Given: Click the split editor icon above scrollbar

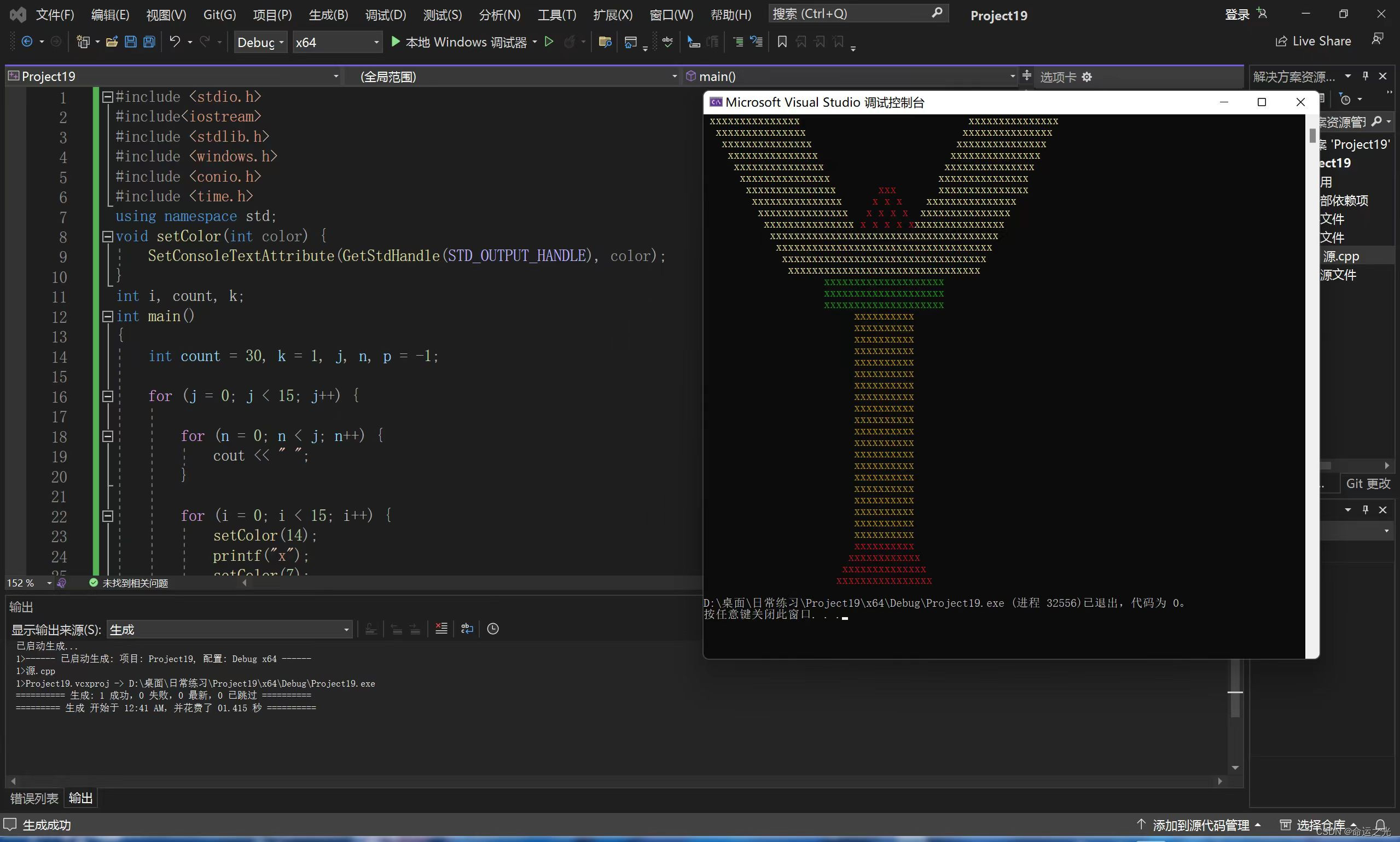Looking at the screenshot, I should pos(1026,75).
